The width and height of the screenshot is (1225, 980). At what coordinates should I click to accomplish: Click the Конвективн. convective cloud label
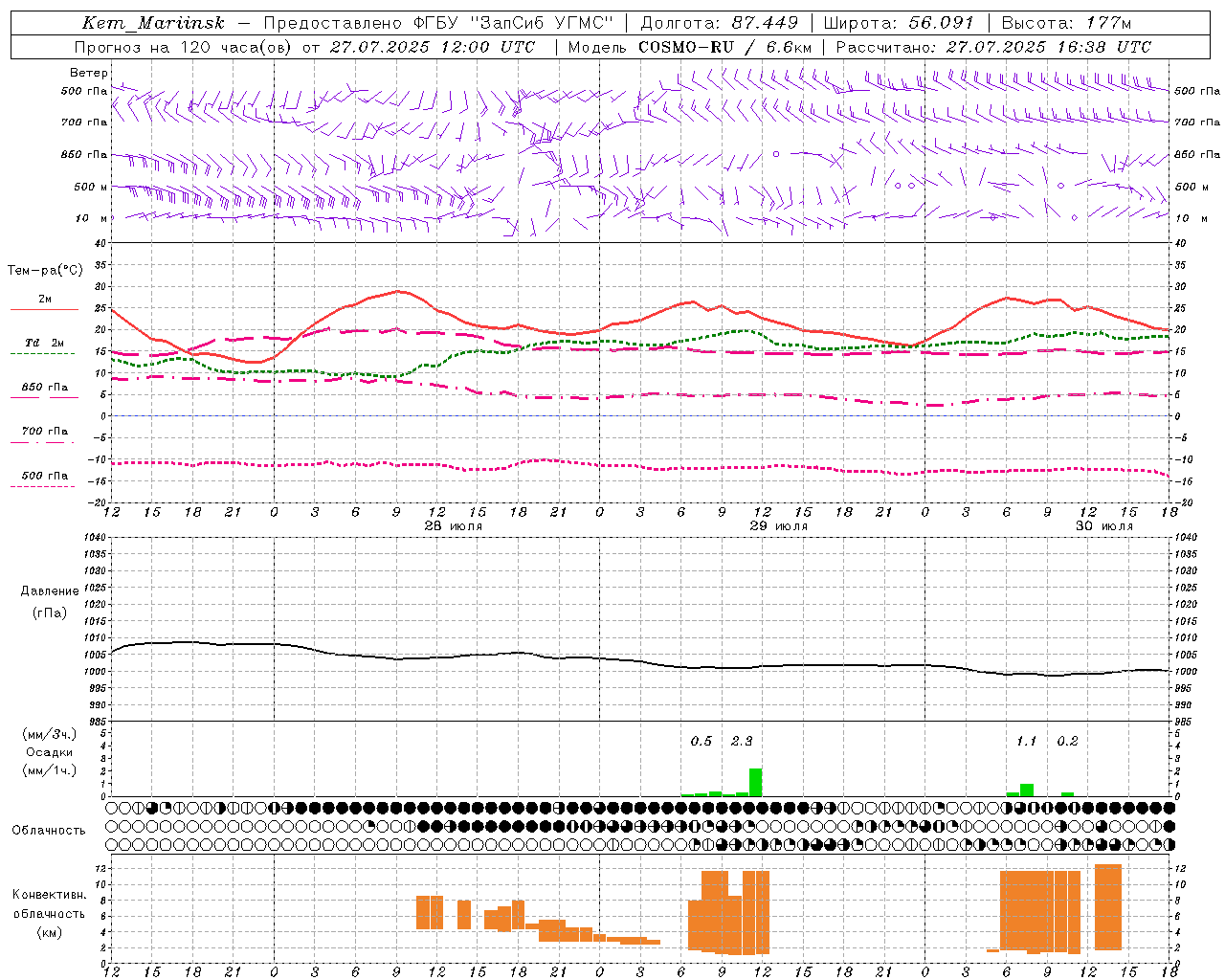(x=50, y=895)
